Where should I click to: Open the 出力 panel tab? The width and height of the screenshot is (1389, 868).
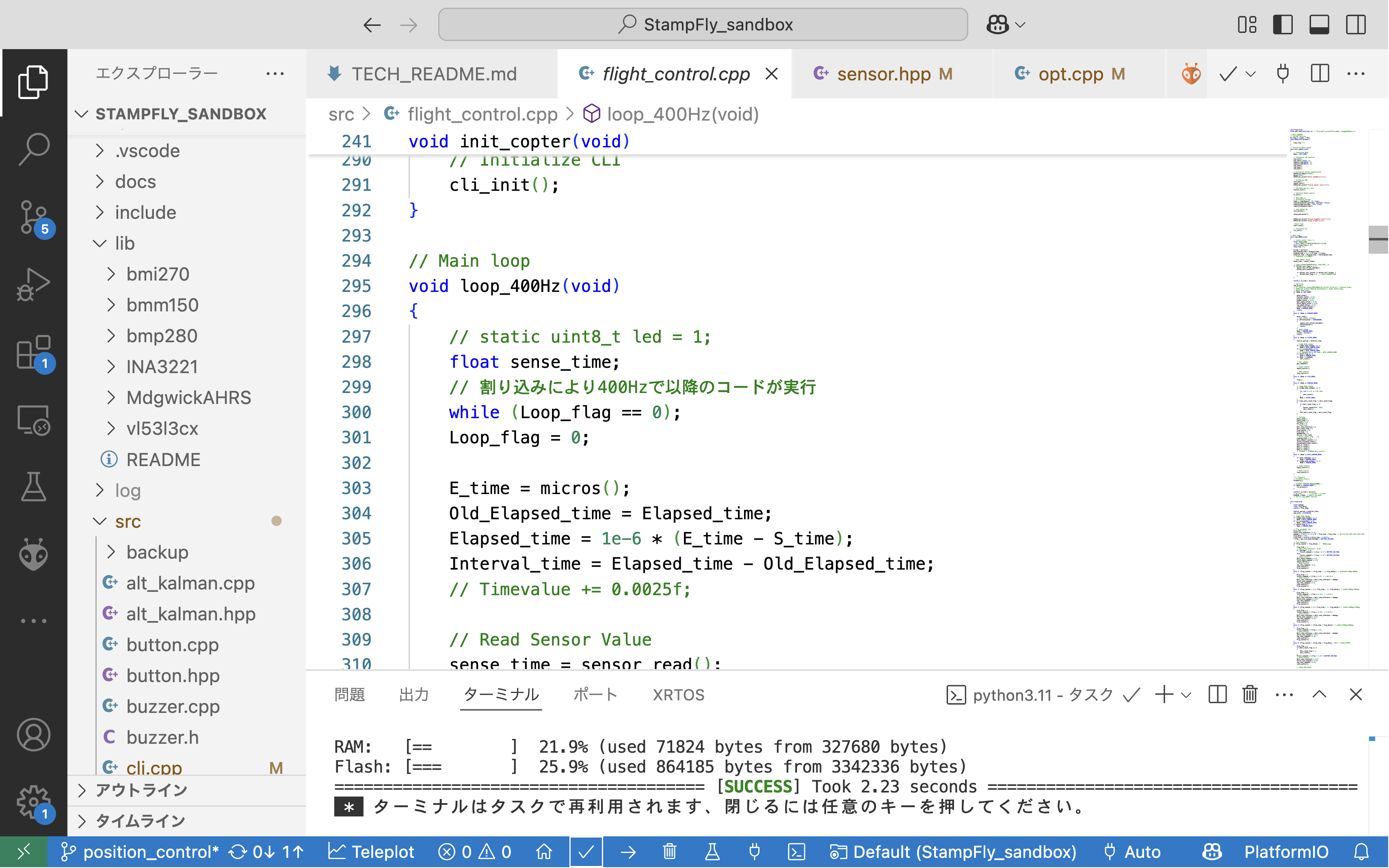pyautogui.click(x=413, y=695)
